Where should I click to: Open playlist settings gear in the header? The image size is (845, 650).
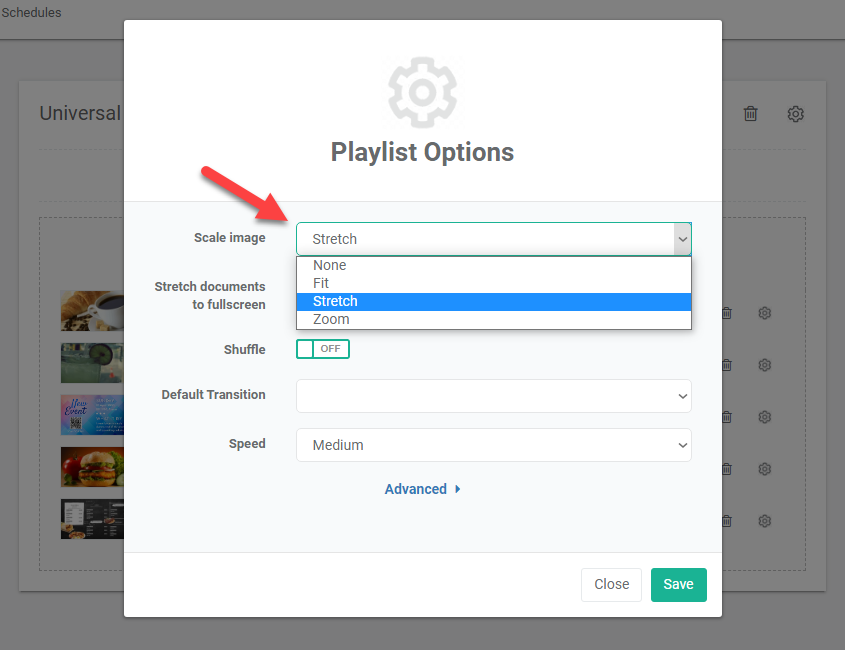pos(795,114)
